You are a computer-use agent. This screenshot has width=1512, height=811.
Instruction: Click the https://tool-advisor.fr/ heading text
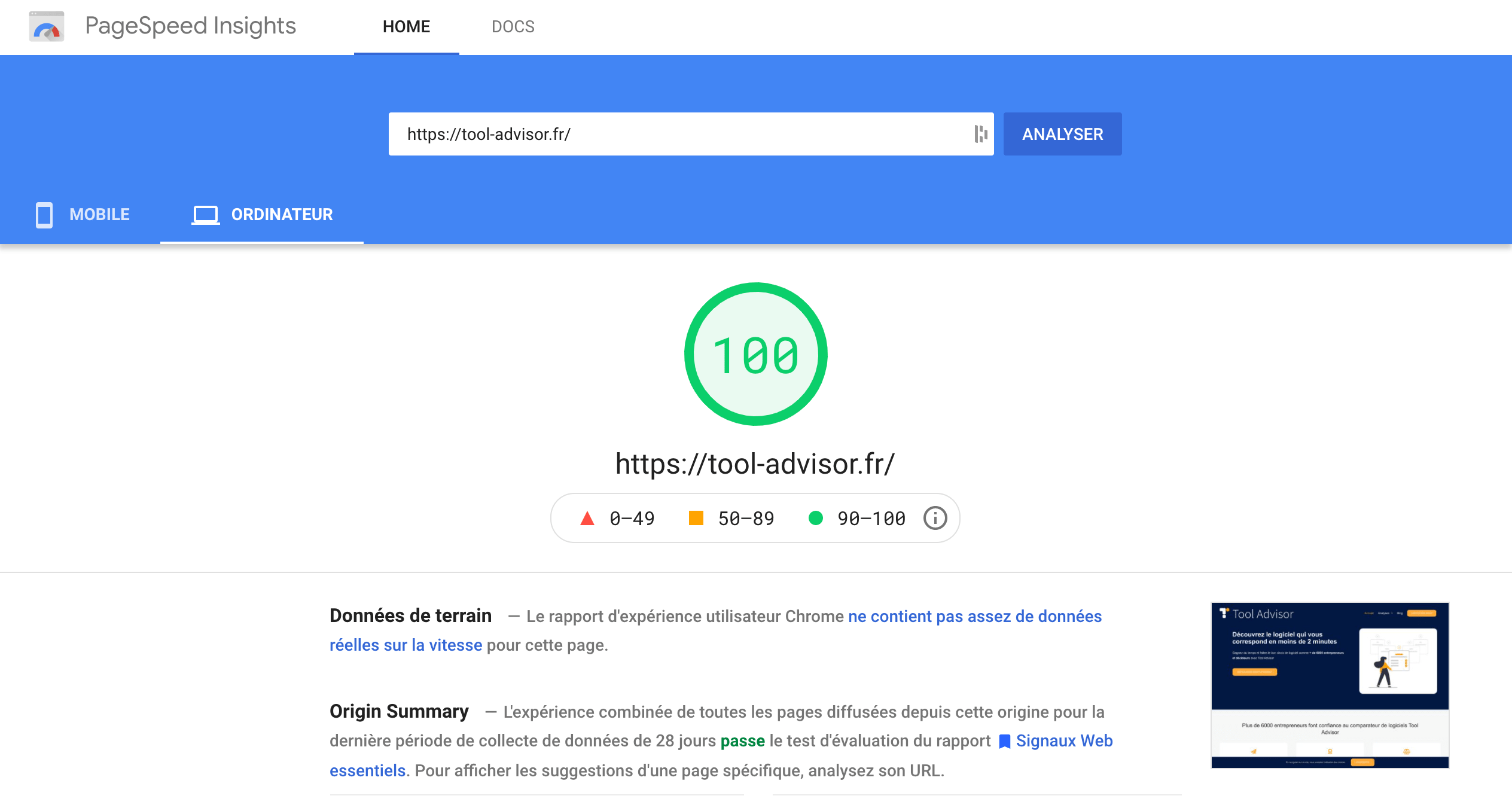pos(754,462)
